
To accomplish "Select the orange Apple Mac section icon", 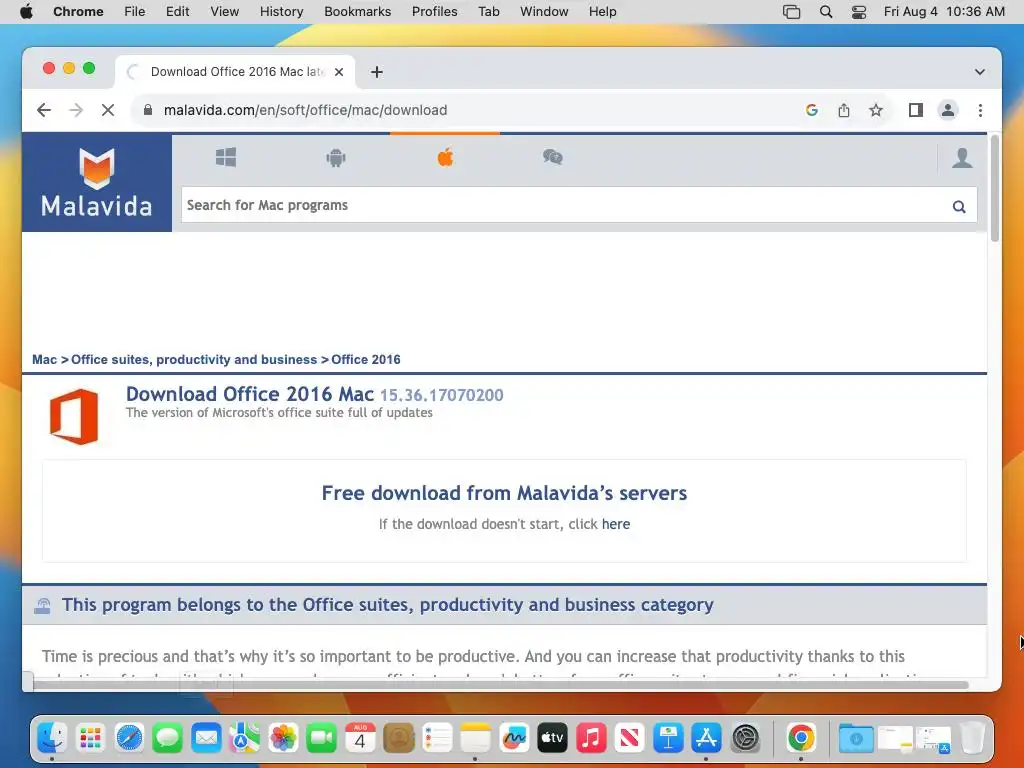I will point(445,157).
